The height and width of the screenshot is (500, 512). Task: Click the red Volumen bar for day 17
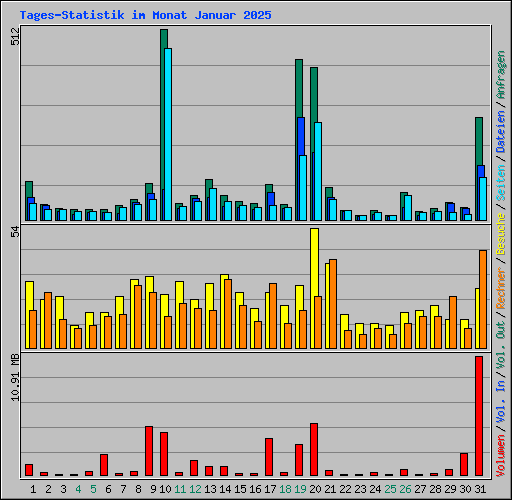coord(269,457)
